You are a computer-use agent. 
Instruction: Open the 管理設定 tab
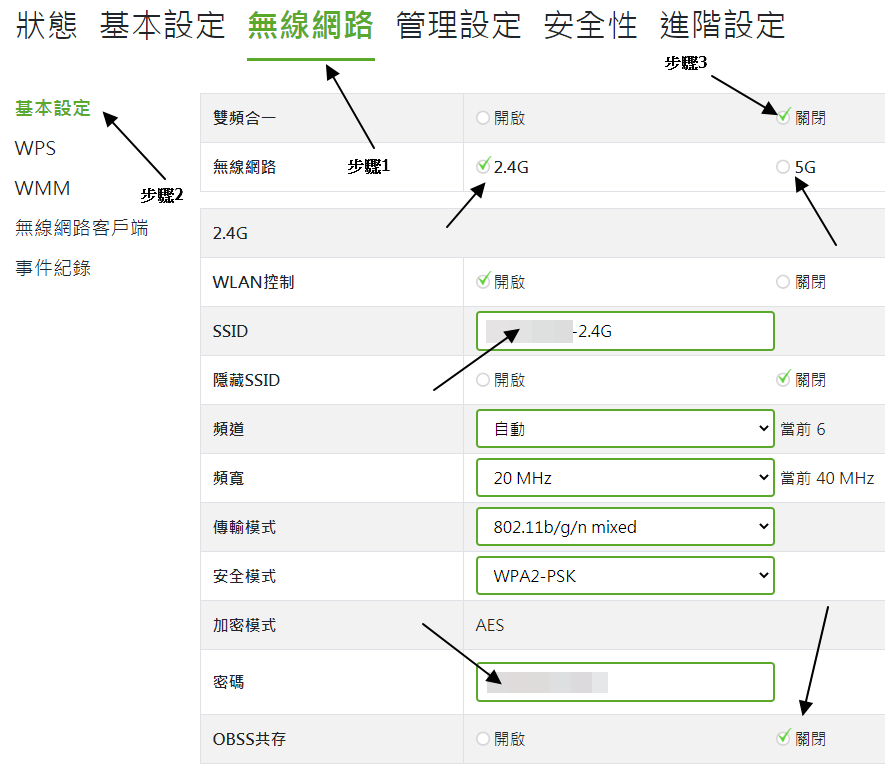click(x=458, y=26)
